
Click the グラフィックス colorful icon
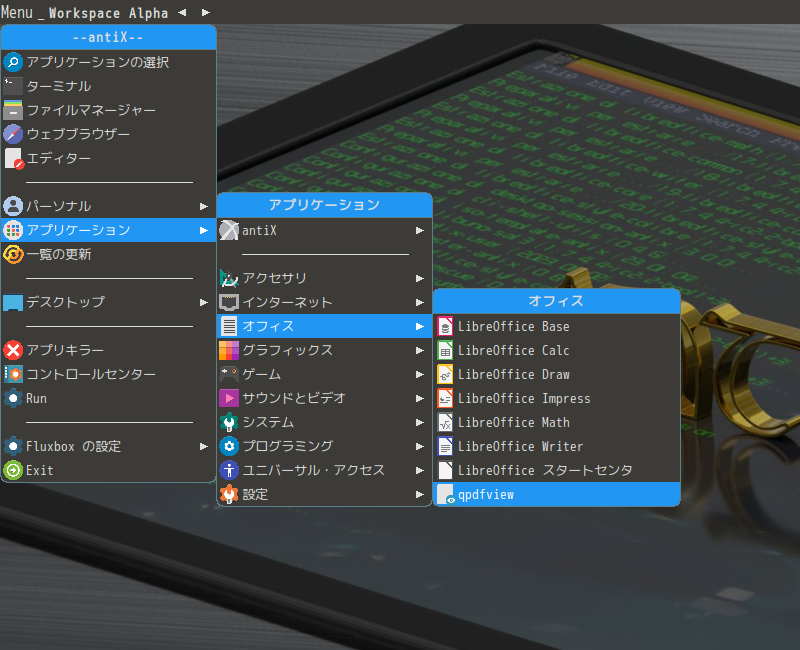pos(229,350)
